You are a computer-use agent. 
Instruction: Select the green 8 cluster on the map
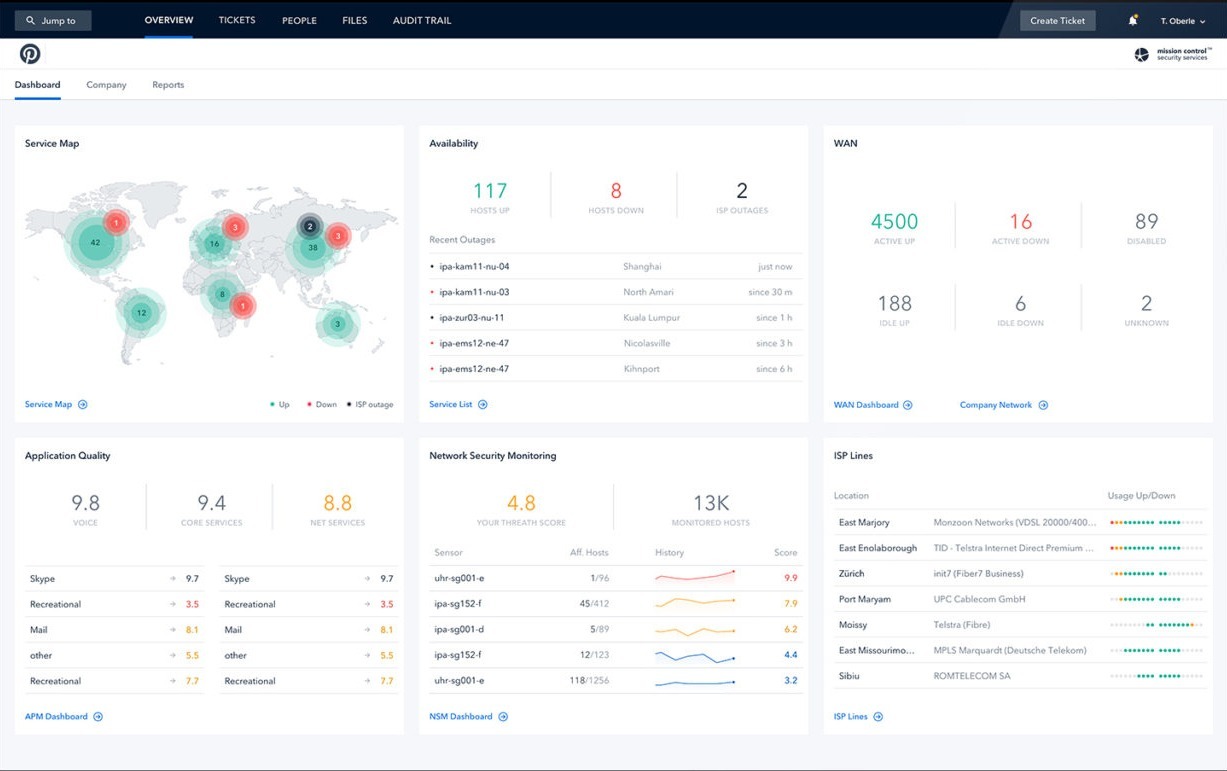click(x=222, y=295)
